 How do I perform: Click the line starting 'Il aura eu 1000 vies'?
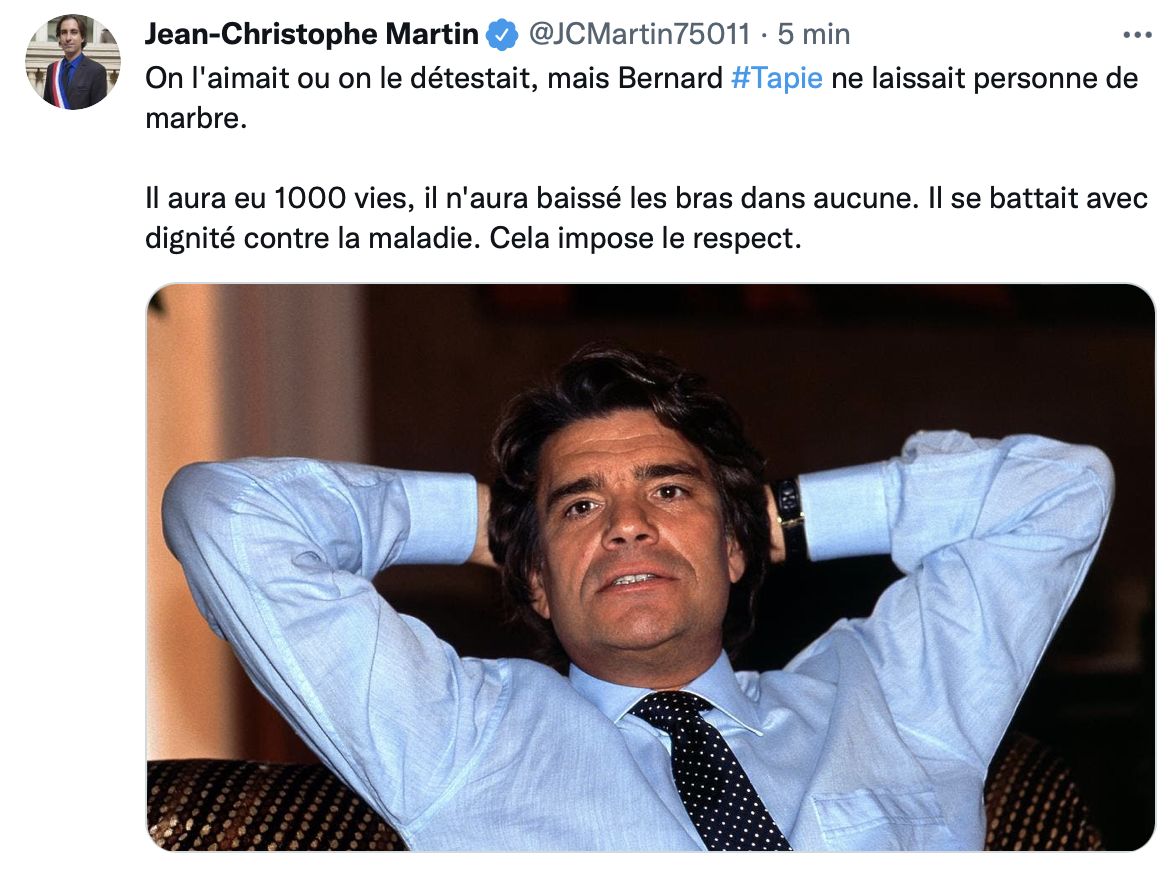tap(646, 198)
